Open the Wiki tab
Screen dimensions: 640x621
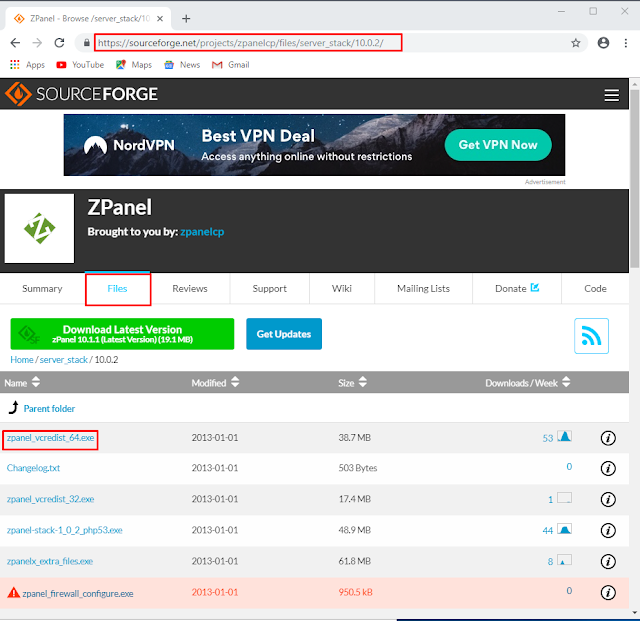click(342, 289)
